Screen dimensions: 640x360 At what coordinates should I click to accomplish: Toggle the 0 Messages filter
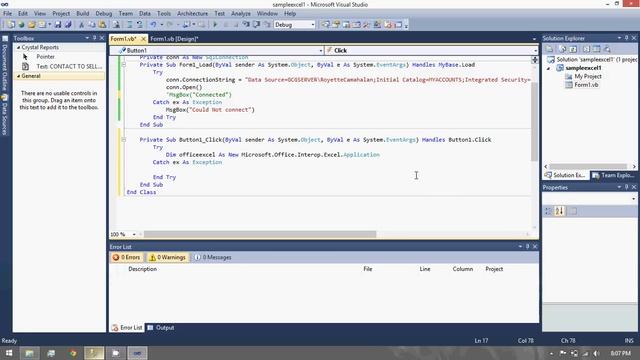pyautogui.click(x=213, y=257)
